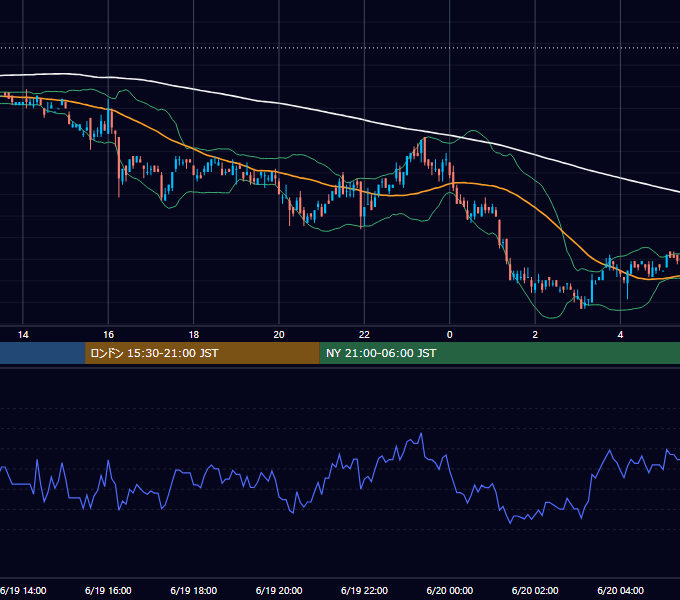Click the 18 hour label on price chart axis
The height and width of the screenshot is (600, 680).
(193, 335)
